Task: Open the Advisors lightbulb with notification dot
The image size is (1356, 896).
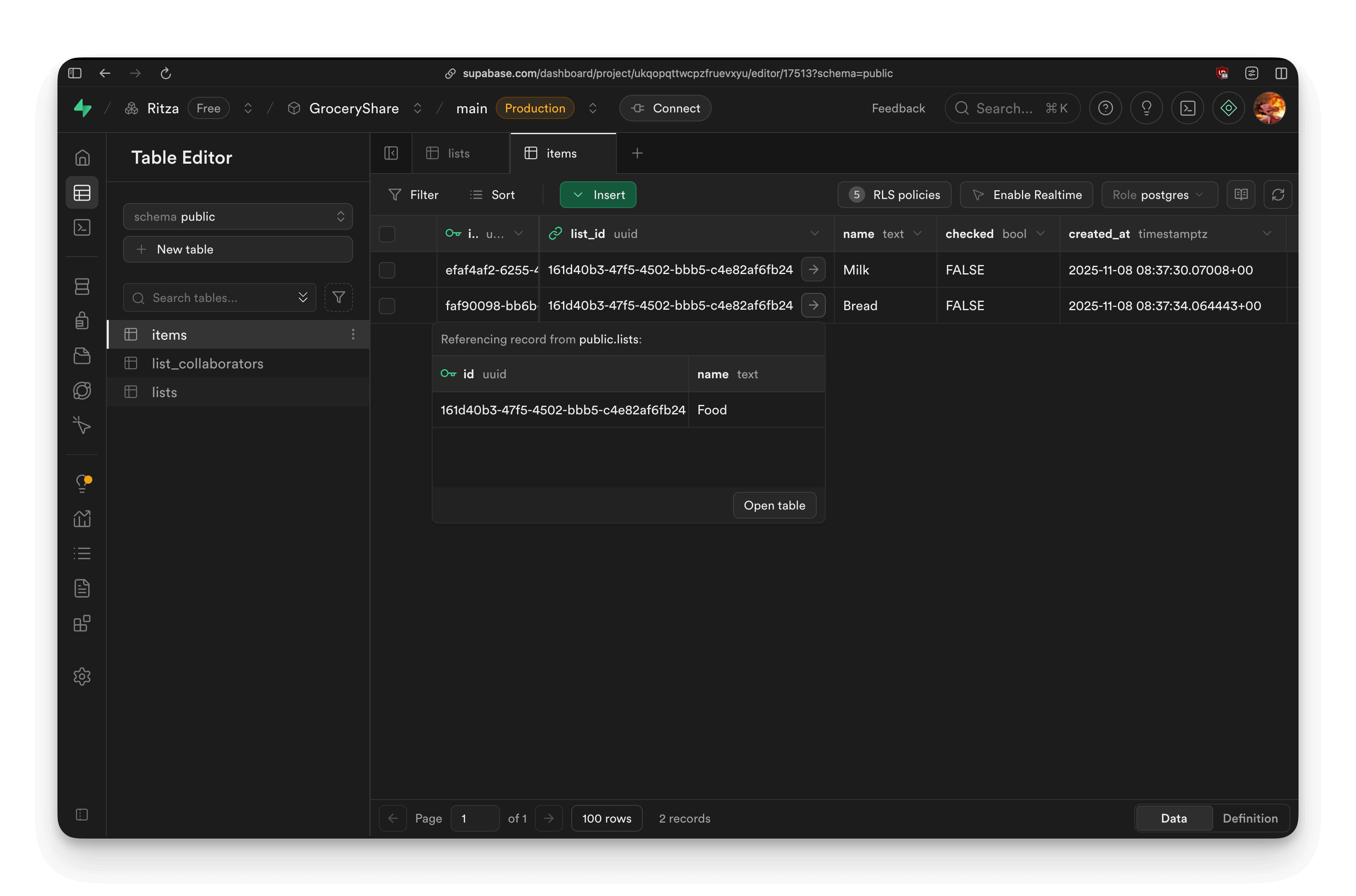Action: tap(83, 483)
